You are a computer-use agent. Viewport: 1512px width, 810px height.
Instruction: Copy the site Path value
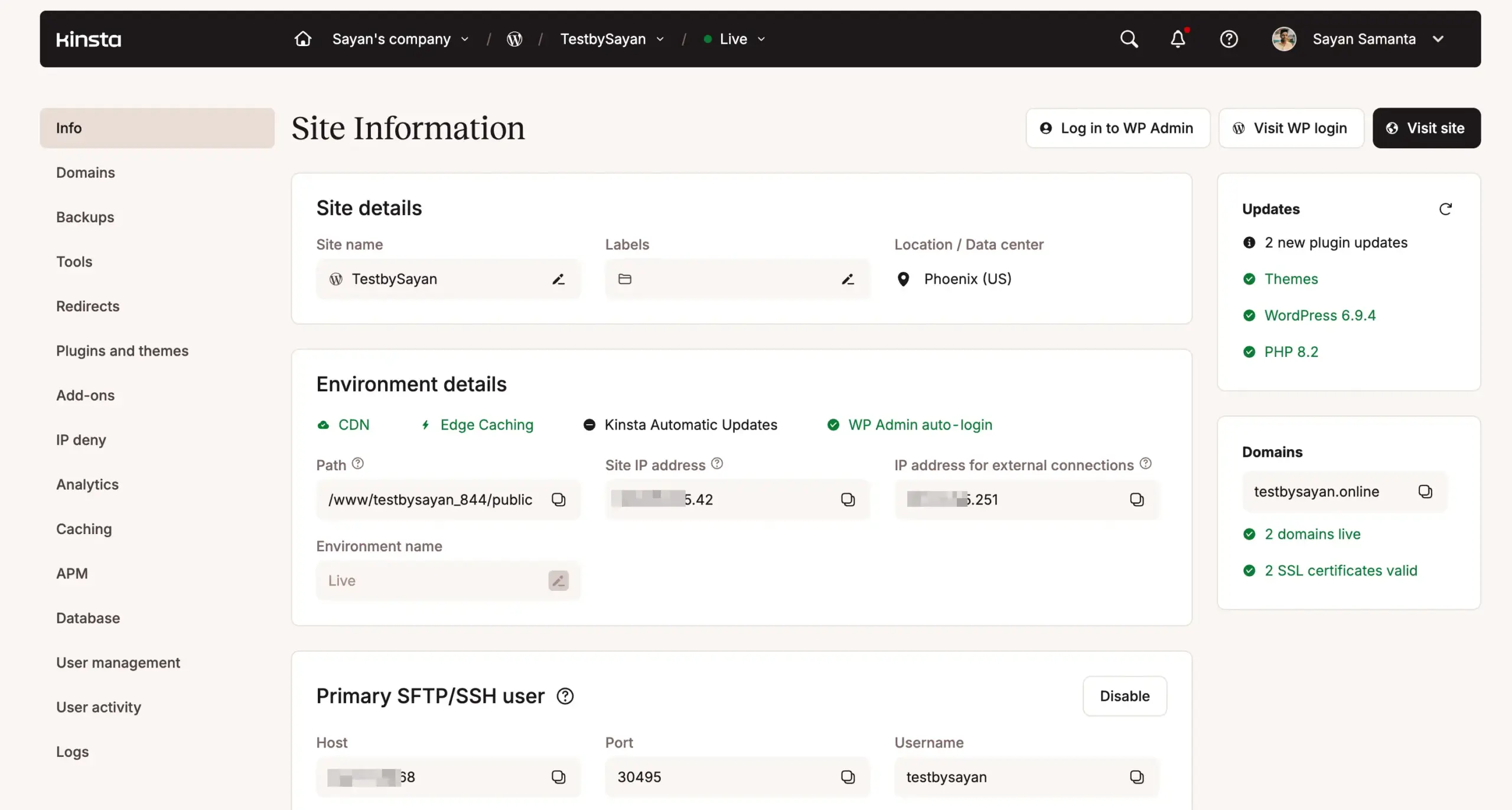pos(559,499)
